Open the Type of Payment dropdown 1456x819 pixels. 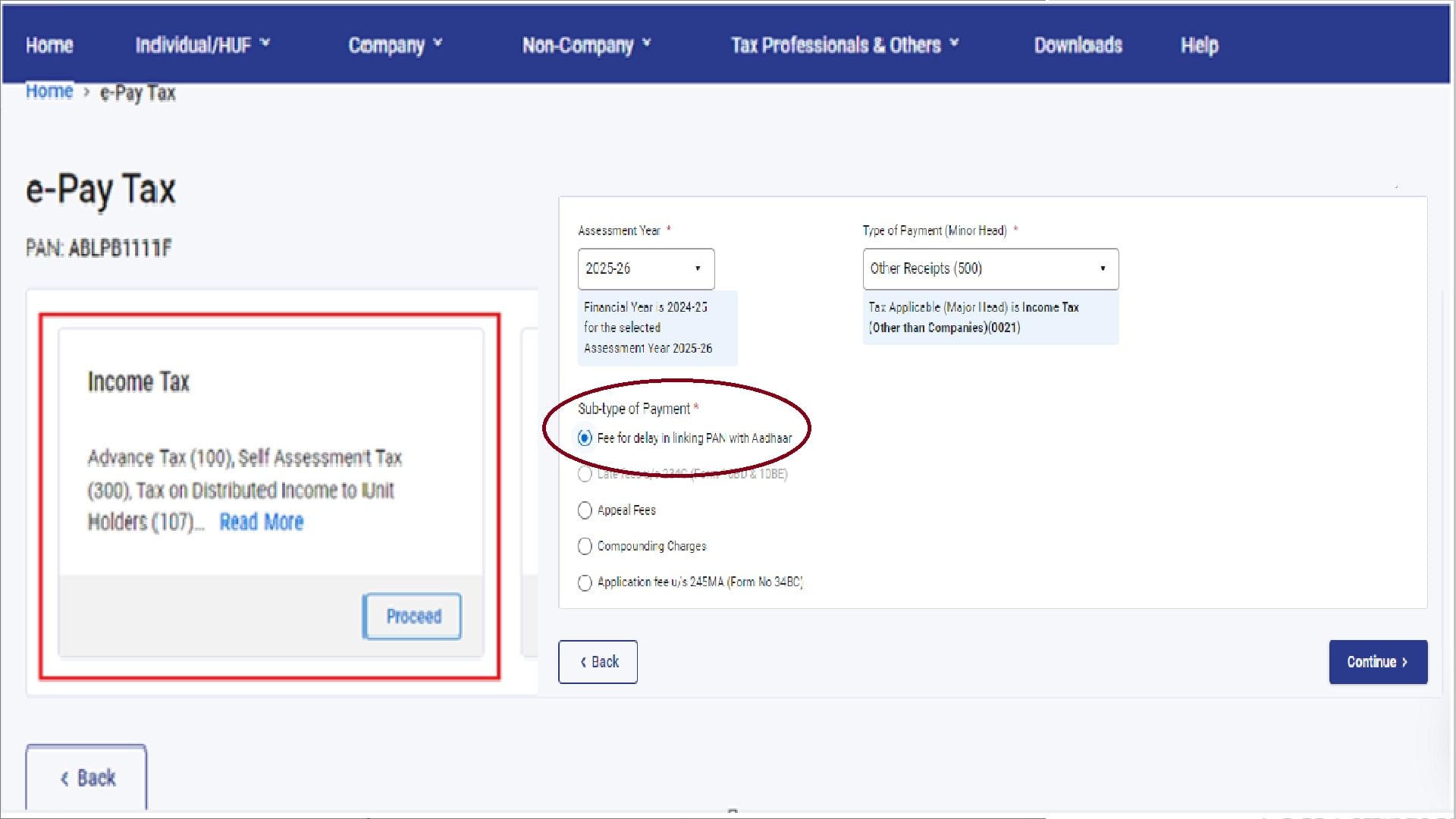[x=990, y=268]
